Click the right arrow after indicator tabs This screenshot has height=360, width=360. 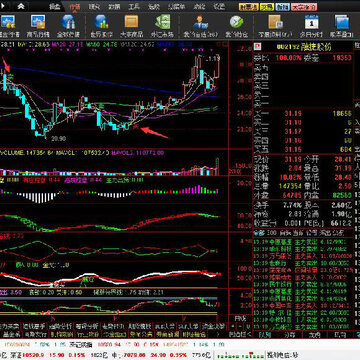pyautogui.click(x=219, y=334)
